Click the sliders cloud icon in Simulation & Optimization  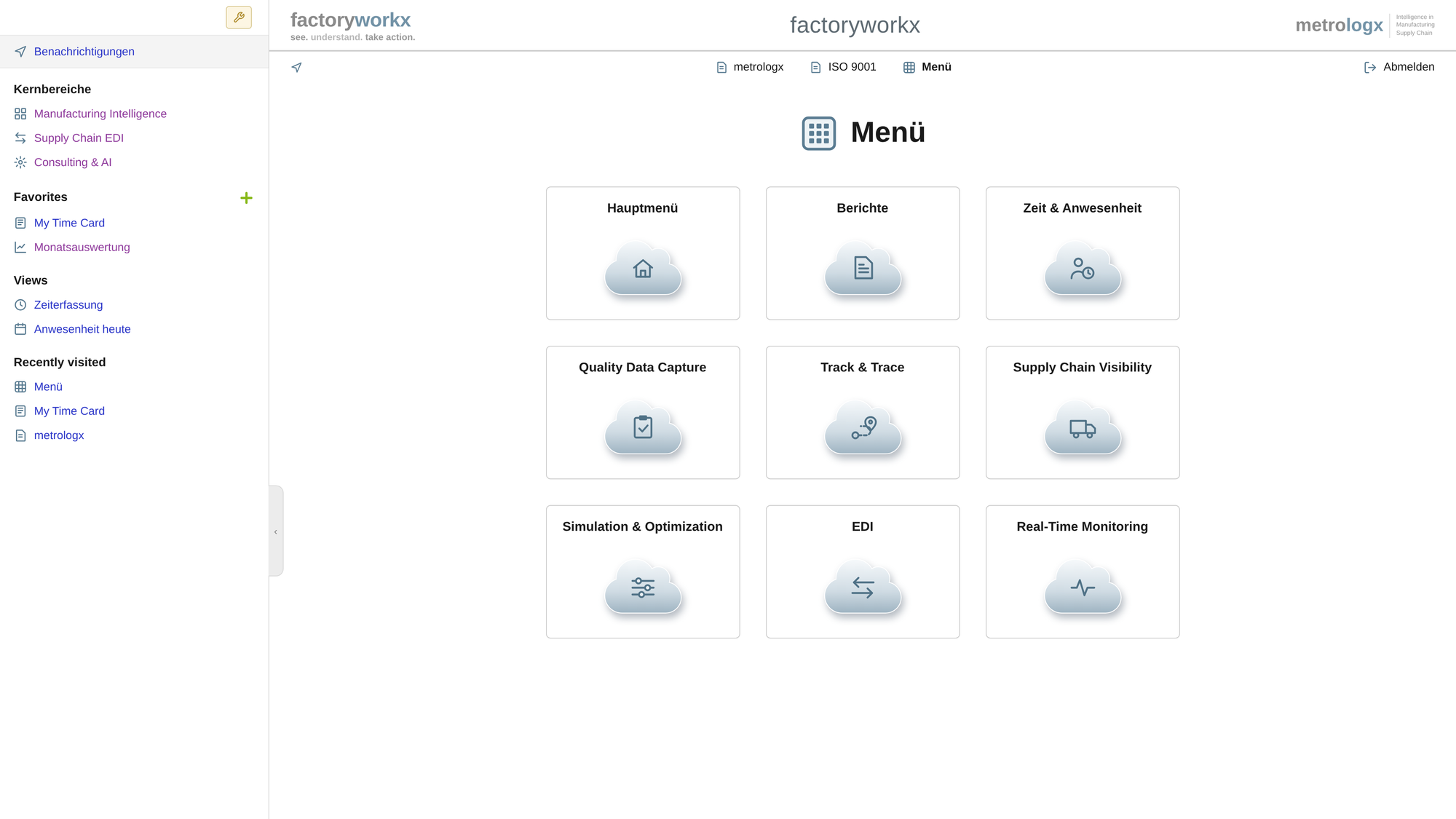point(643,587)
